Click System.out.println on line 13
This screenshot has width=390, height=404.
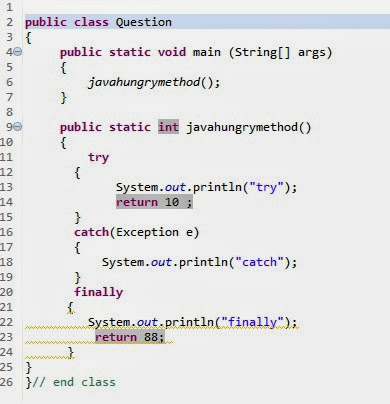tap(179, 187)
